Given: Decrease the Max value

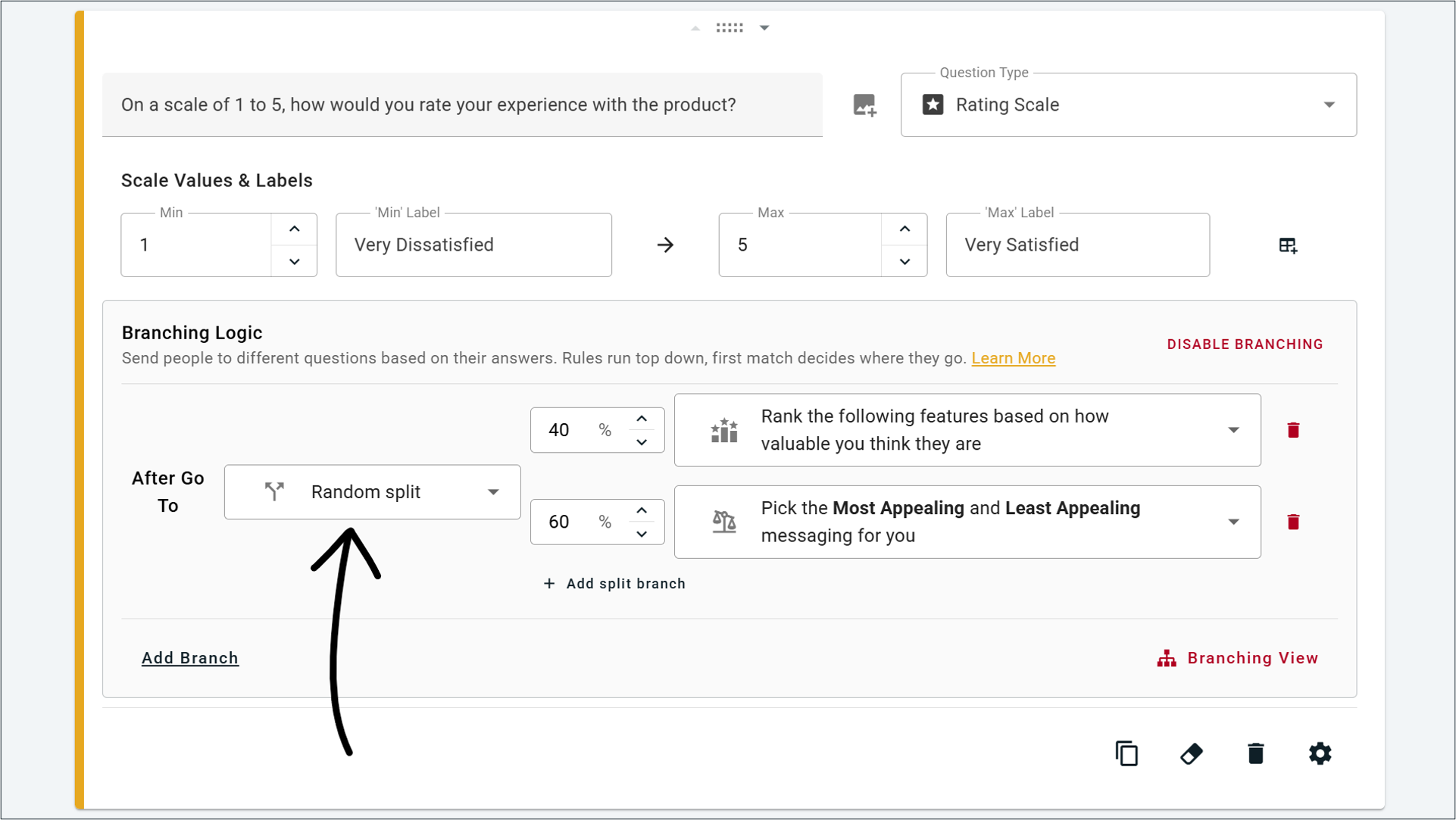Looking at the screenshot, I should [905, 261].
